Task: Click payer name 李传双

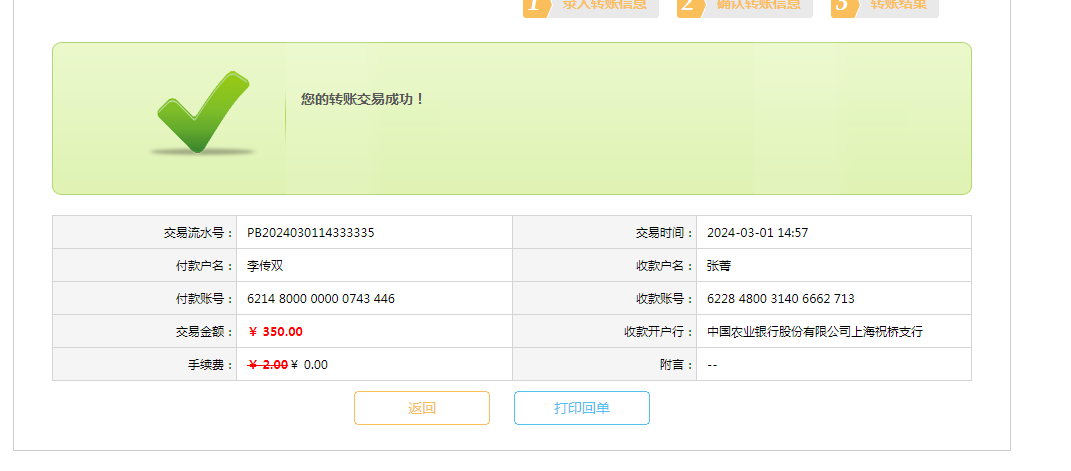Action: tap(266, 266)
